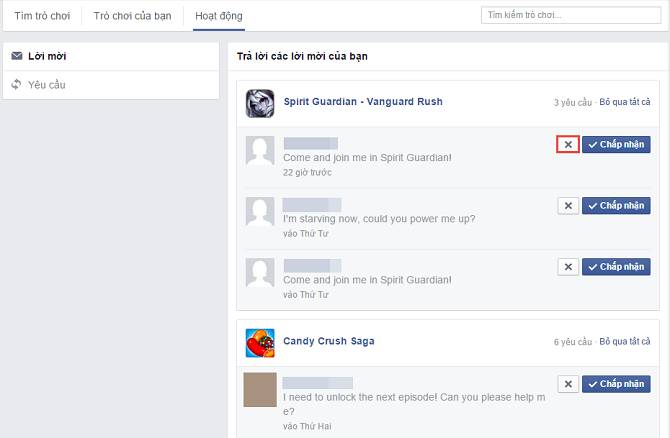Open the Candy Crush Saga icon
Screen dimensions: 670x438
point(260,343)
